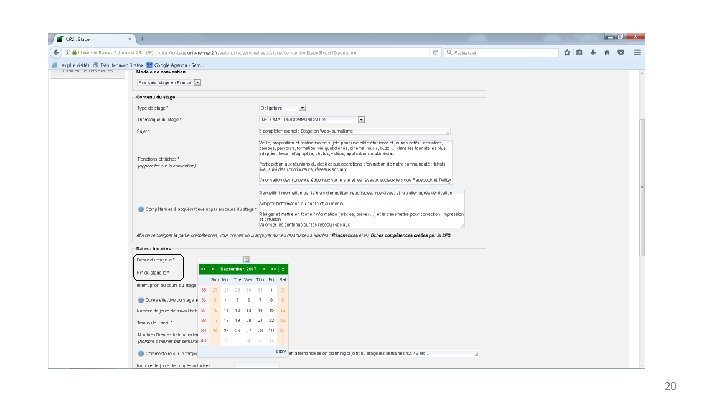Click the Google Agenda bookmark
Viewport: 720px width, 405px height.
pyautogui.click(x=174, y=65)
